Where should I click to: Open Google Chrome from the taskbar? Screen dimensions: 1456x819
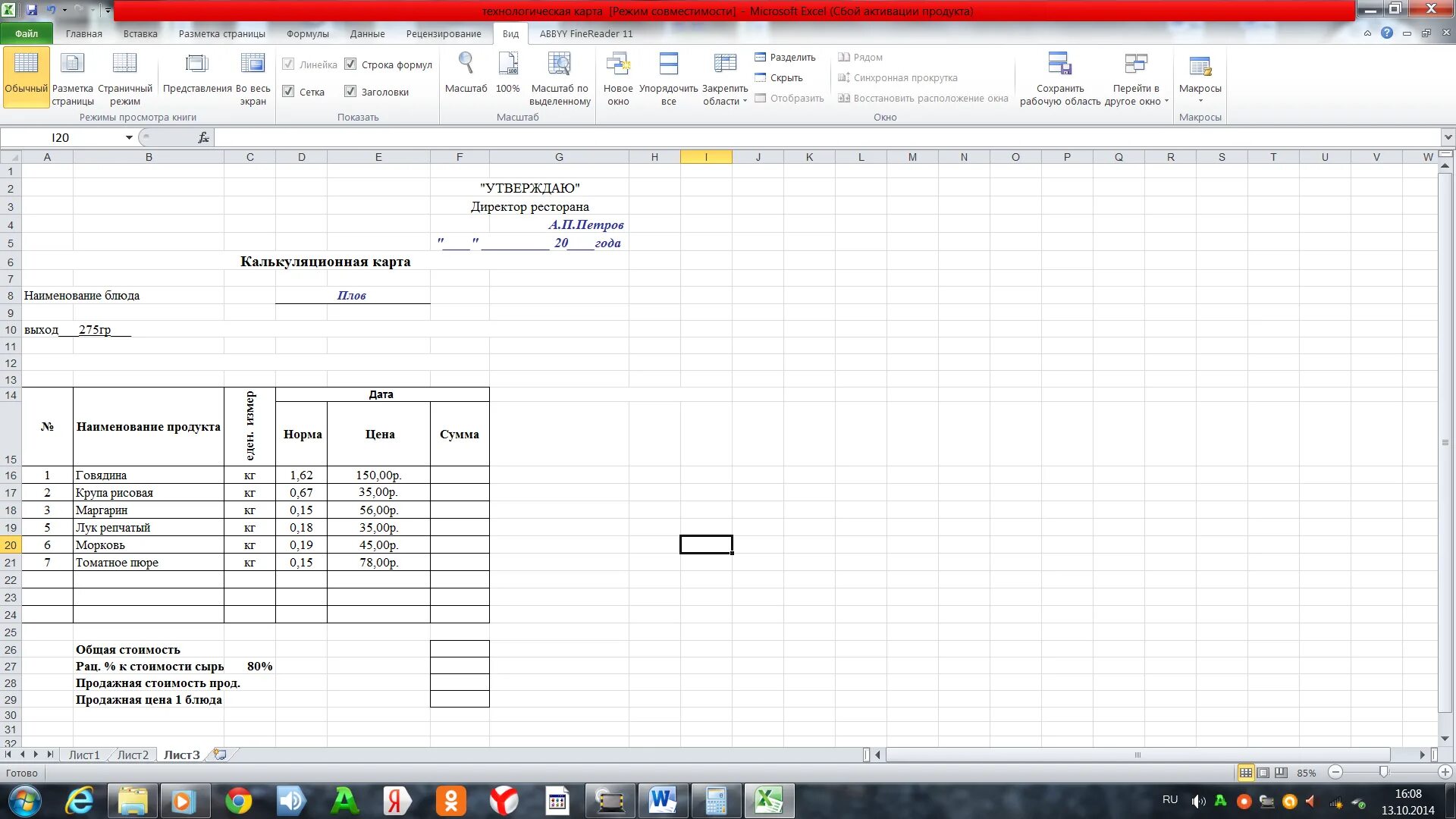[x=238, y=801]
